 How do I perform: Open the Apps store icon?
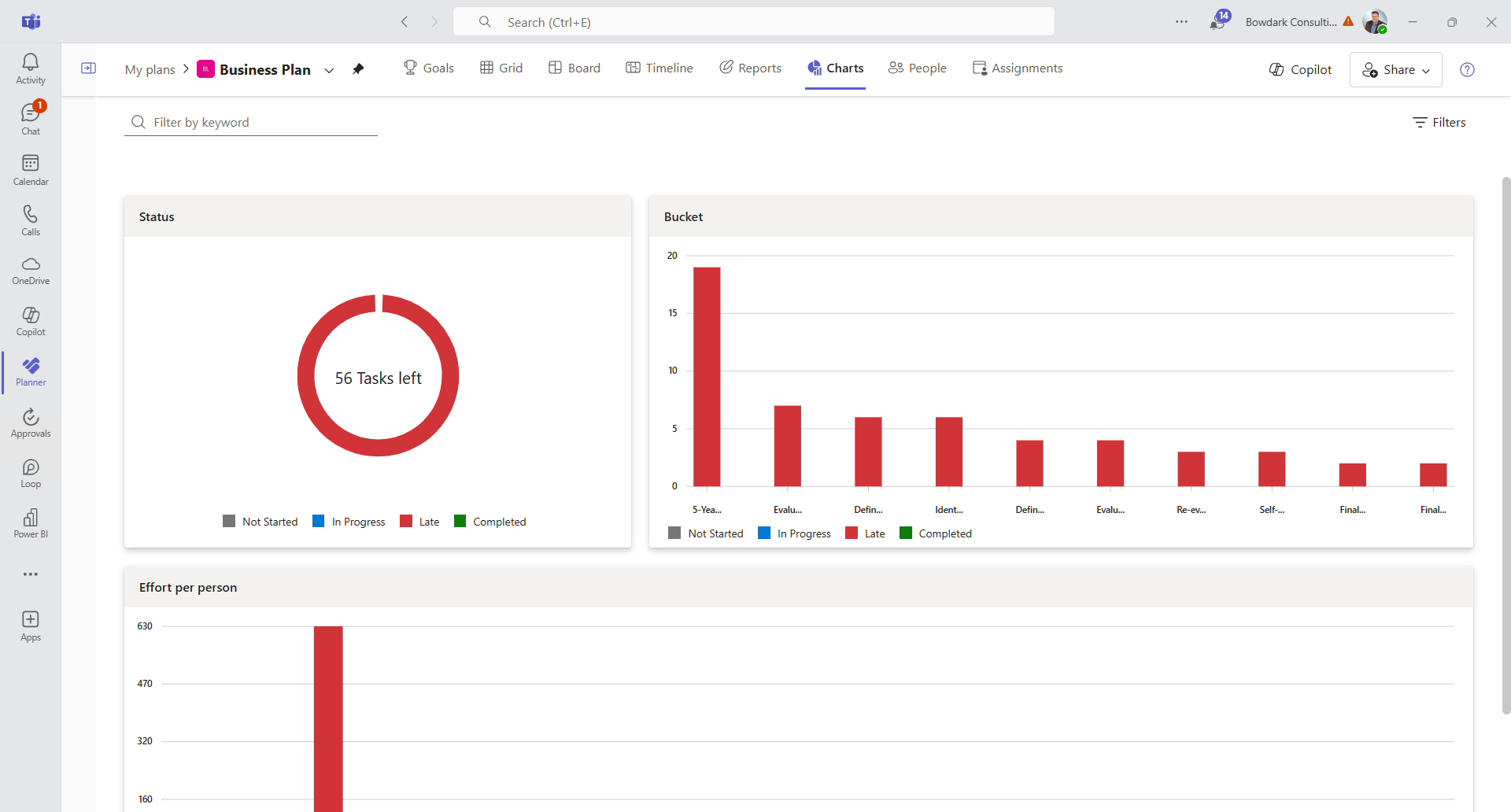[x=31, y=626]
